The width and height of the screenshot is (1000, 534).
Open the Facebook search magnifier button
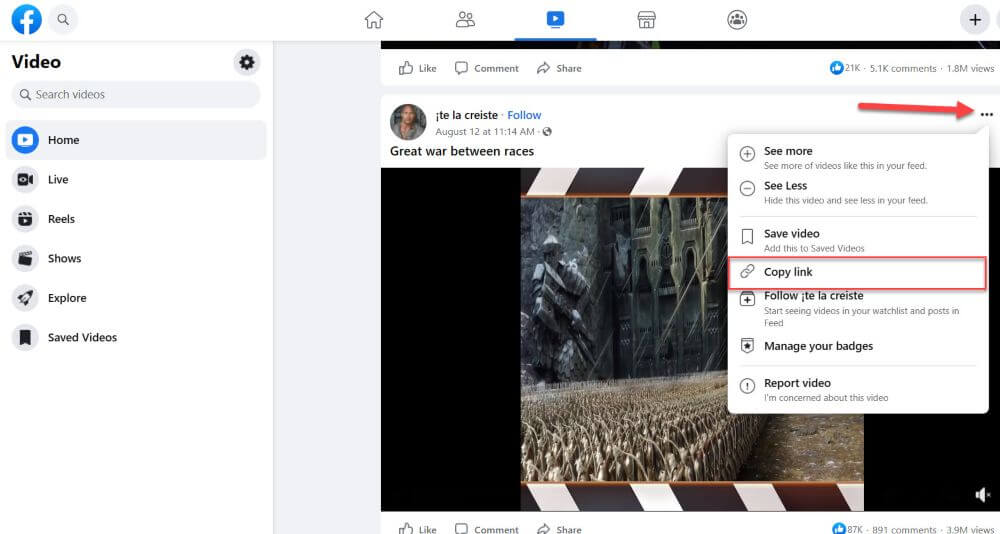click(62, 20)
